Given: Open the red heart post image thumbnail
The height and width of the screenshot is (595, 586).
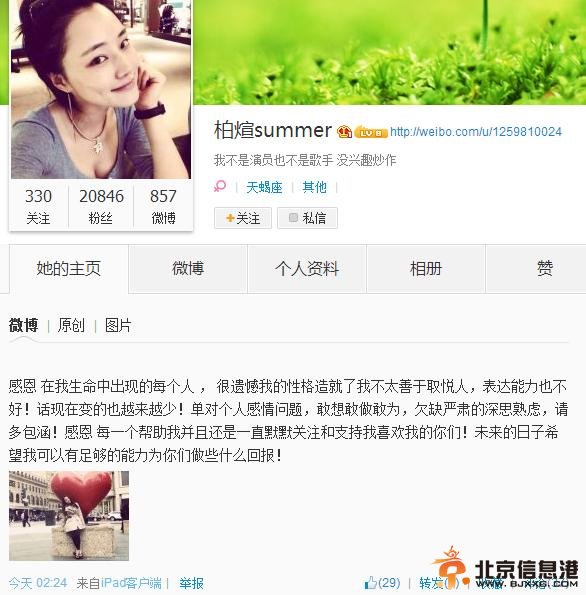Looking at the screenshot, I should (x=69, y=516).
